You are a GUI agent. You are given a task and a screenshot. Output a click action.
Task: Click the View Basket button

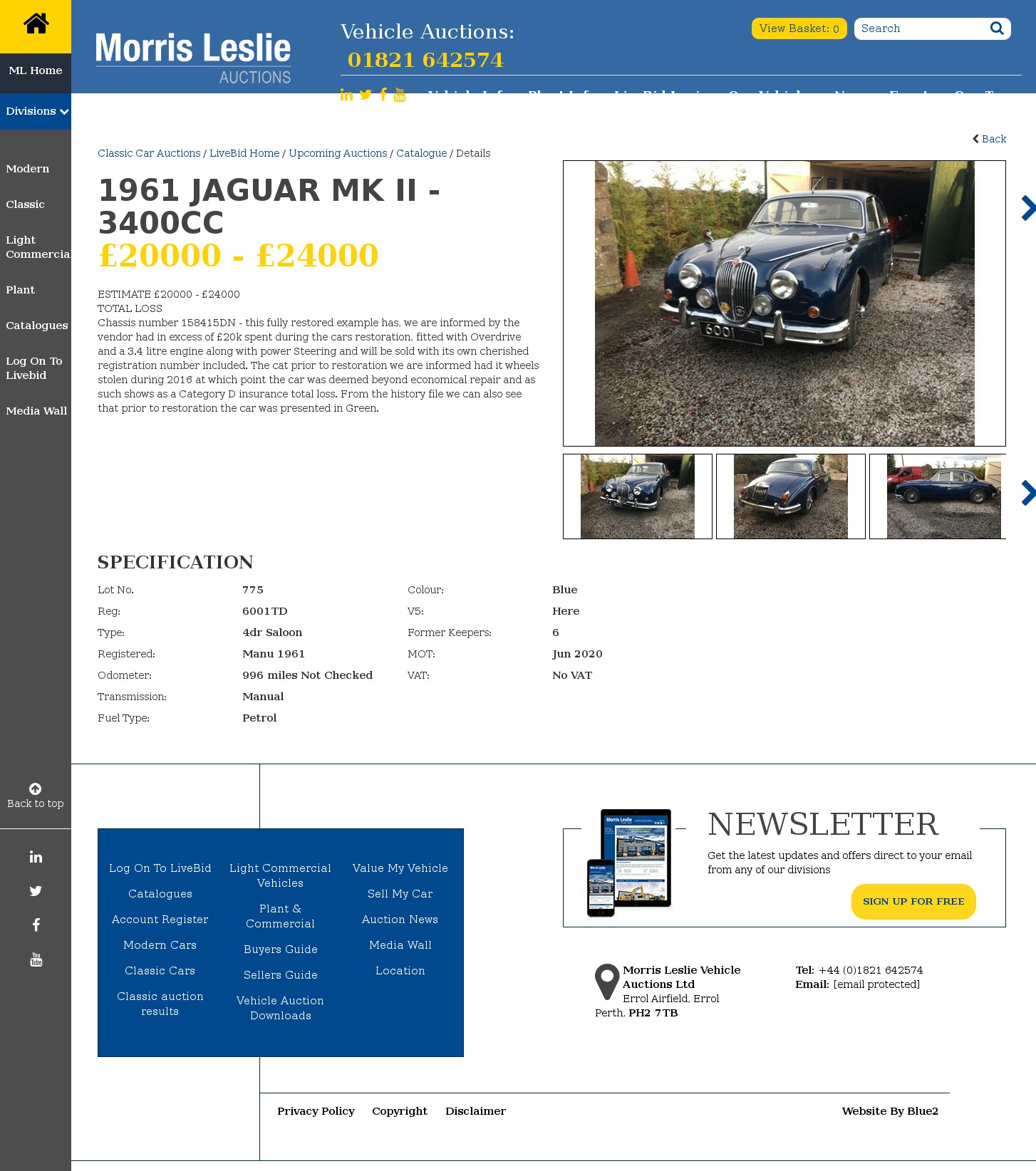click(799, 28)
